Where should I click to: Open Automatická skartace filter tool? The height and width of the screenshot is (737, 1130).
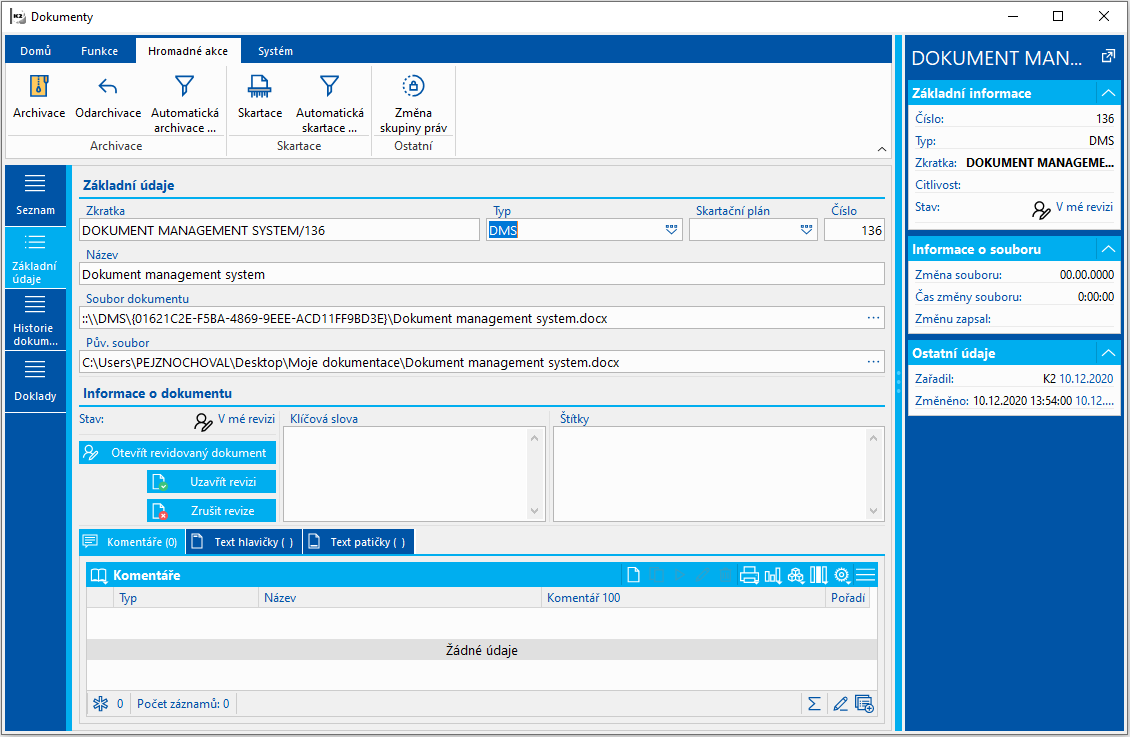point(329,86)
